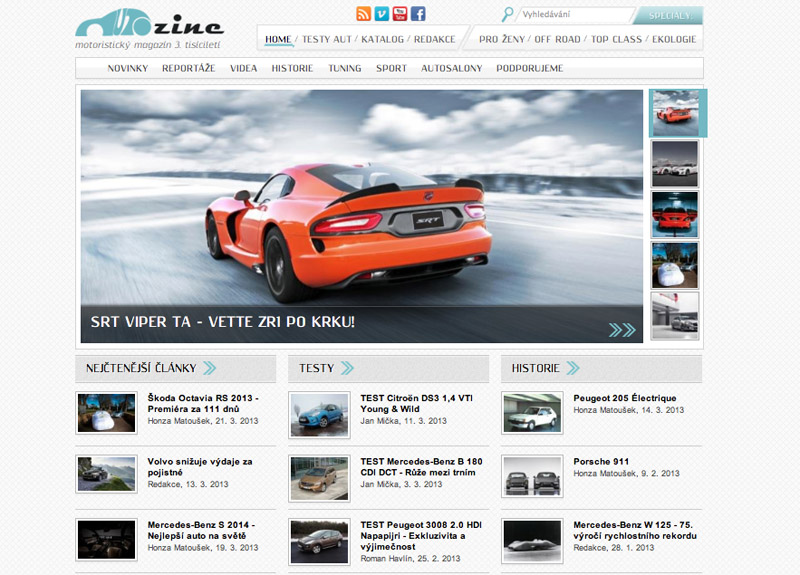The height and width of the screenshot is (575, 800).
Task: Click arrows next to Testy heading
Action: tap(347, 368)
